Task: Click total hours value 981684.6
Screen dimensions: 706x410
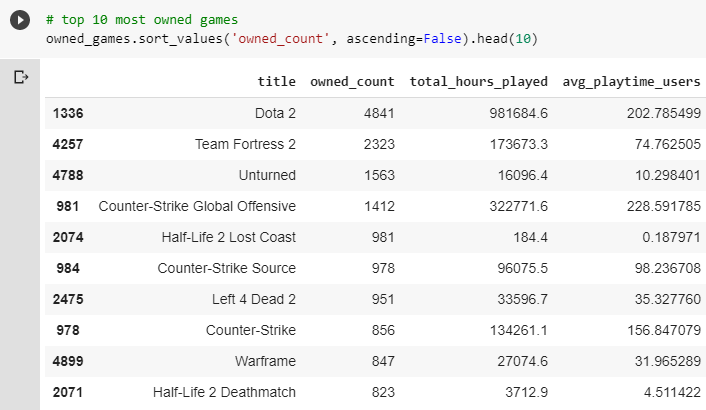Action: coord(519,113)
